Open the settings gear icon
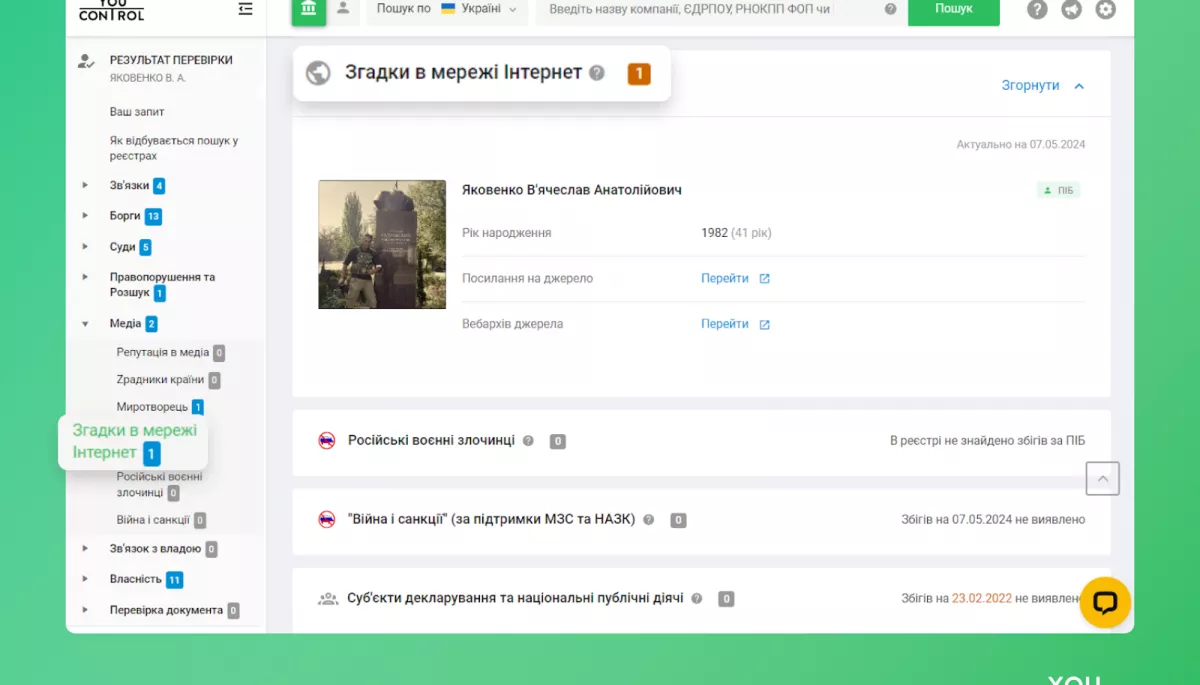 coord(1105,10)
